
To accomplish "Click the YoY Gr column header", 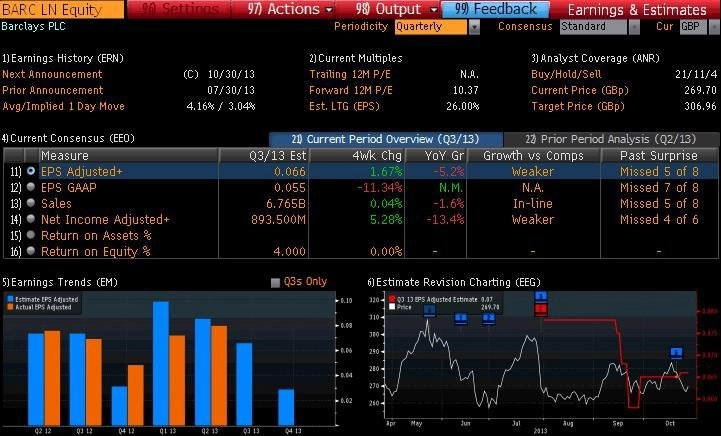I will pos(436,155).
